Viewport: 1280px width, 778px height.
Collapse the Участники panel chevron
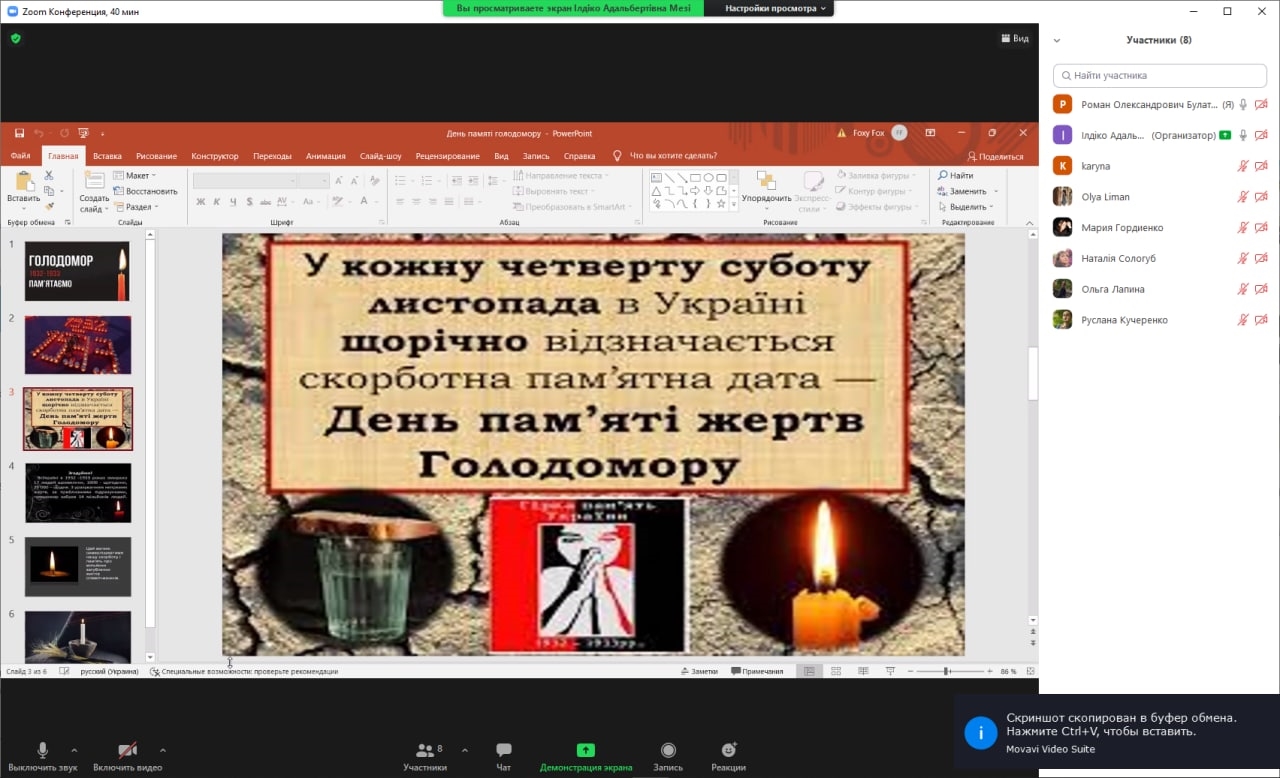[1057, 40]
